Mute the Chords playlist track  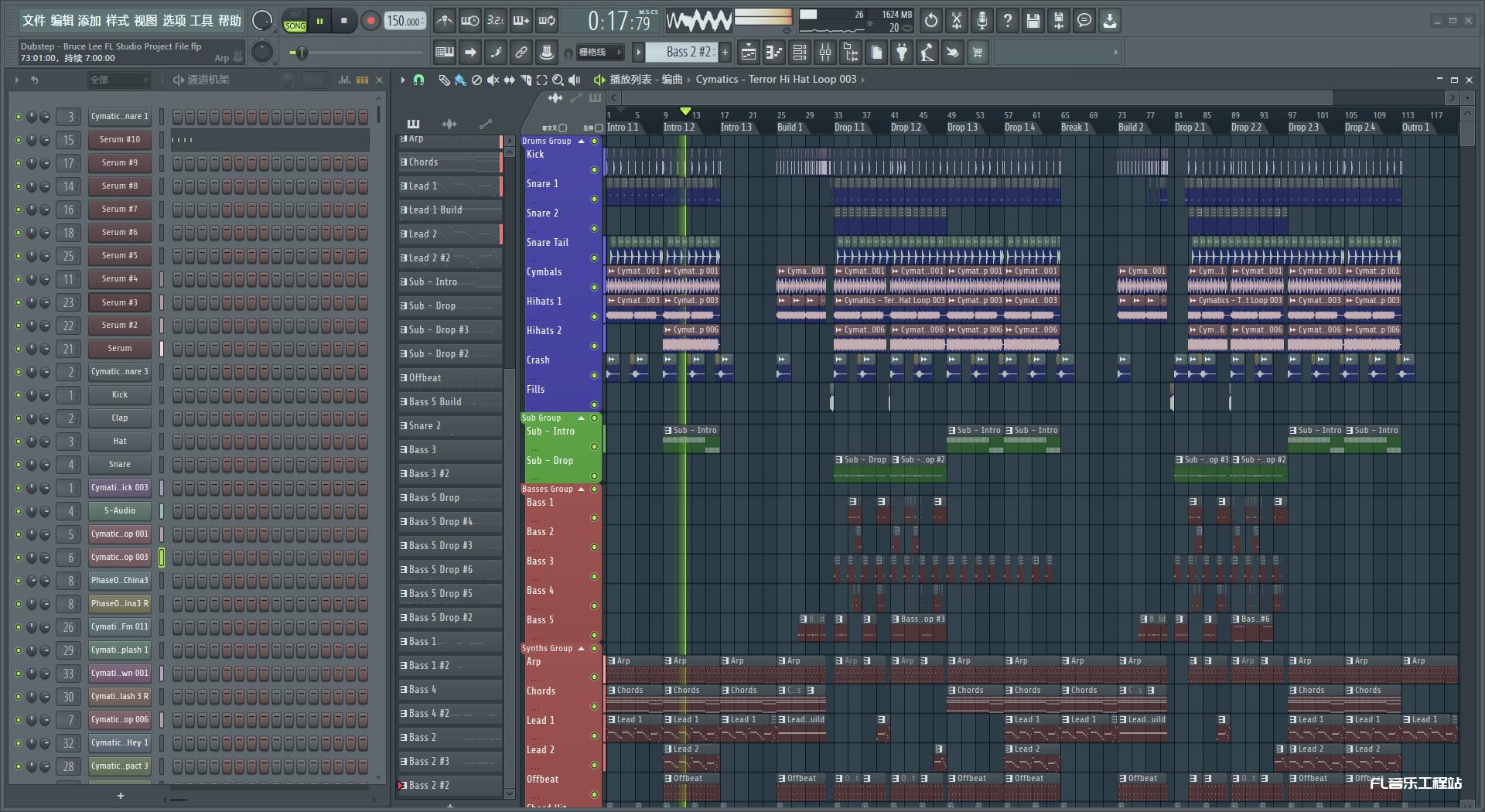click(594, 707)
